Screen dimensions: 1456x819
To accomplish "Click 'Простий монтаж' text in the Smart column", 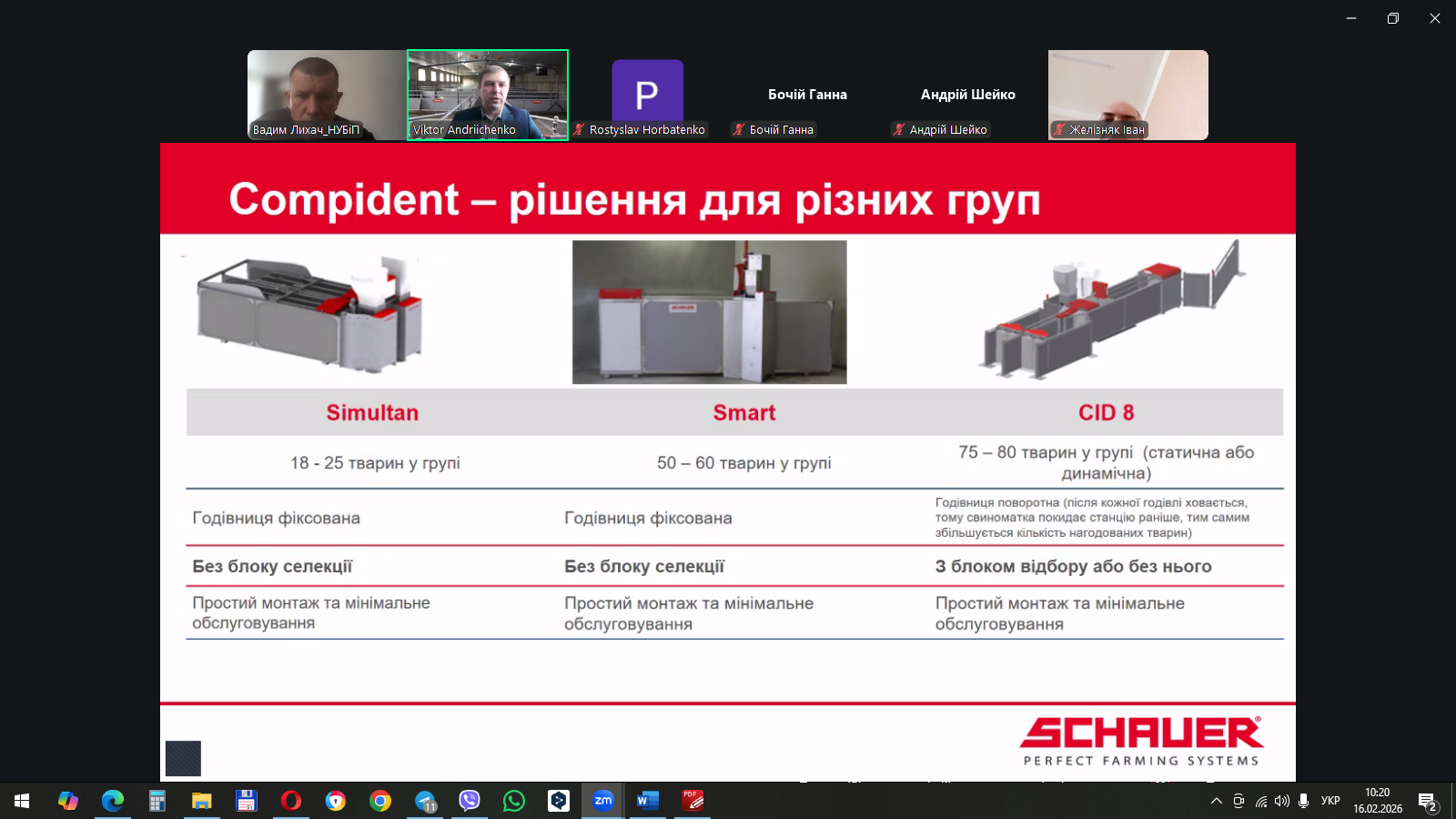I will point(689,613).
